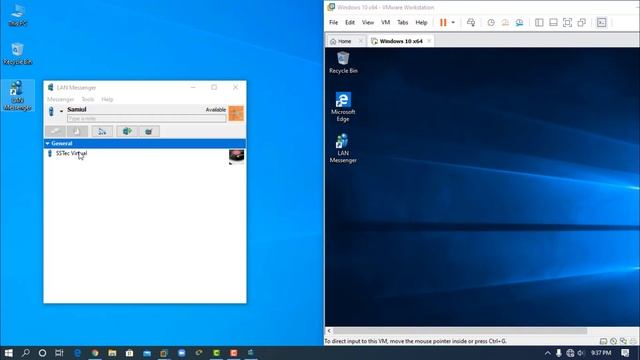Click the revert to snapshot icon
Viewport: 640px width, 360px height.
click(x=505, y=22)
